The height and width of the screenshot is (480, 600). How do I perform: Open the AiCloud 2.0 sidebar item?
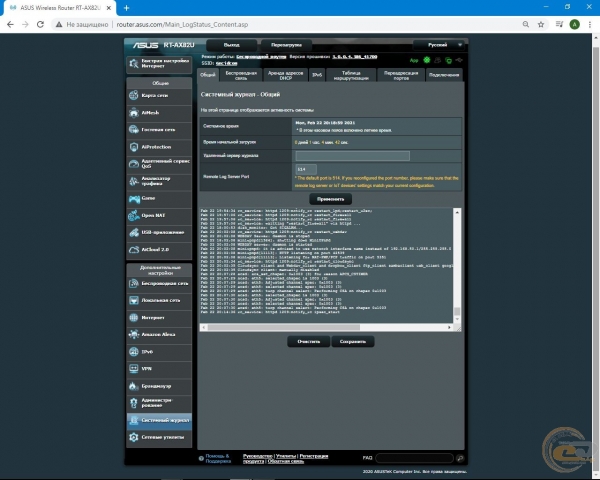click(159, 250)
